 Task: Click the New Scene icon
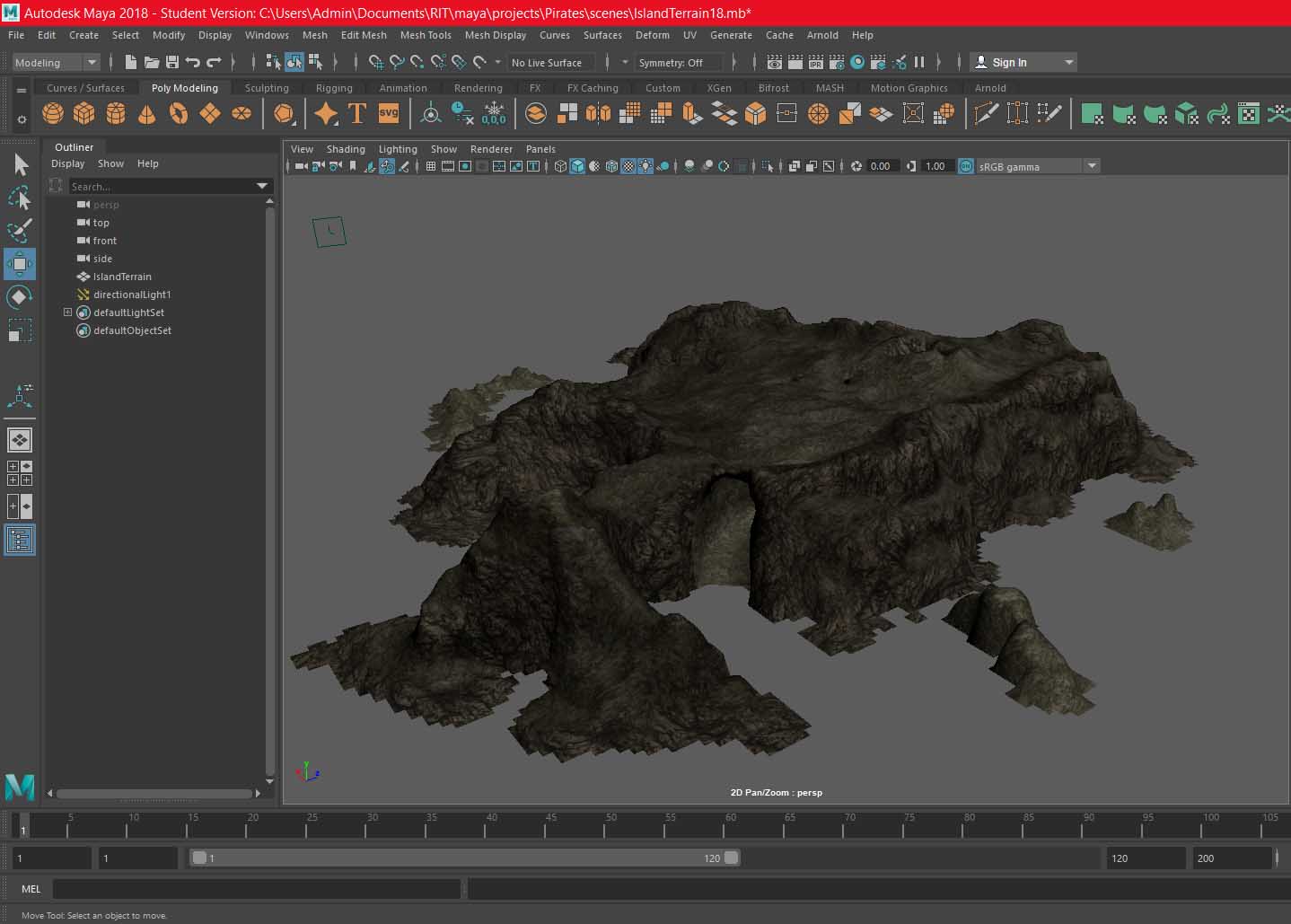(x=131, y=62)
